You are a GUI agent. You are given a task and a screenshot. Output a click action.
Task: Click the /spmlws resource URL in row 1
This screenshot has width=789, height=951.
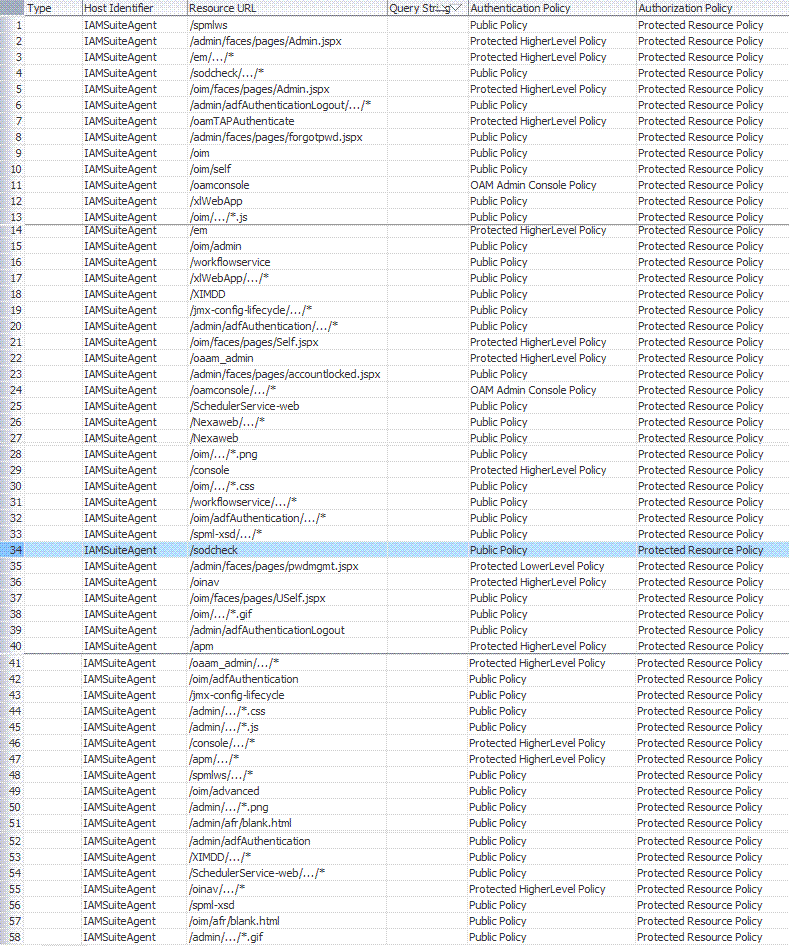[x=287, y=25]
